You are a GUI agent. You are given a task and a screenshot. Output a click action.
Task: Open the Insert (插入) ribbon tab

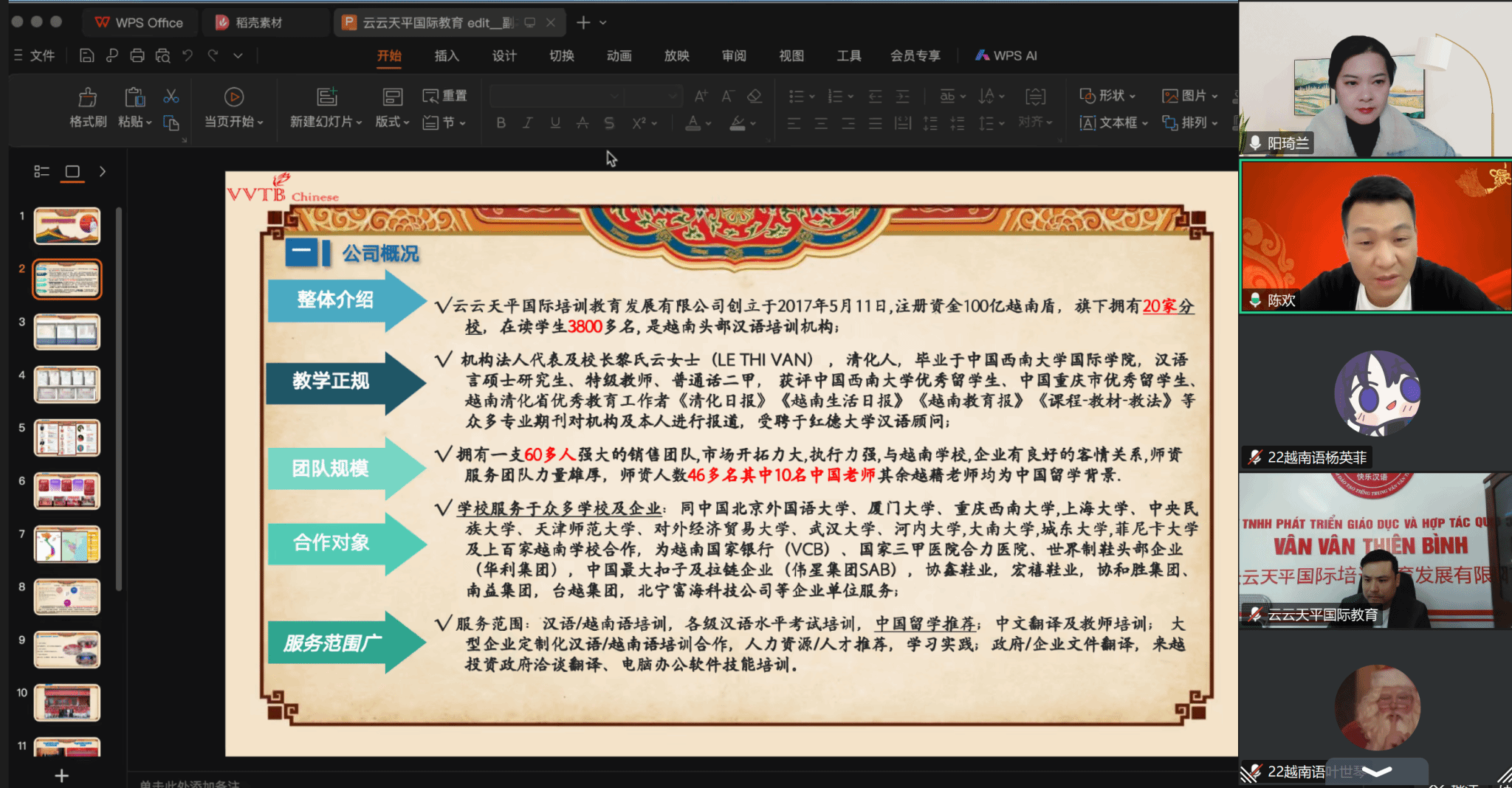click(x=446, y=55)
